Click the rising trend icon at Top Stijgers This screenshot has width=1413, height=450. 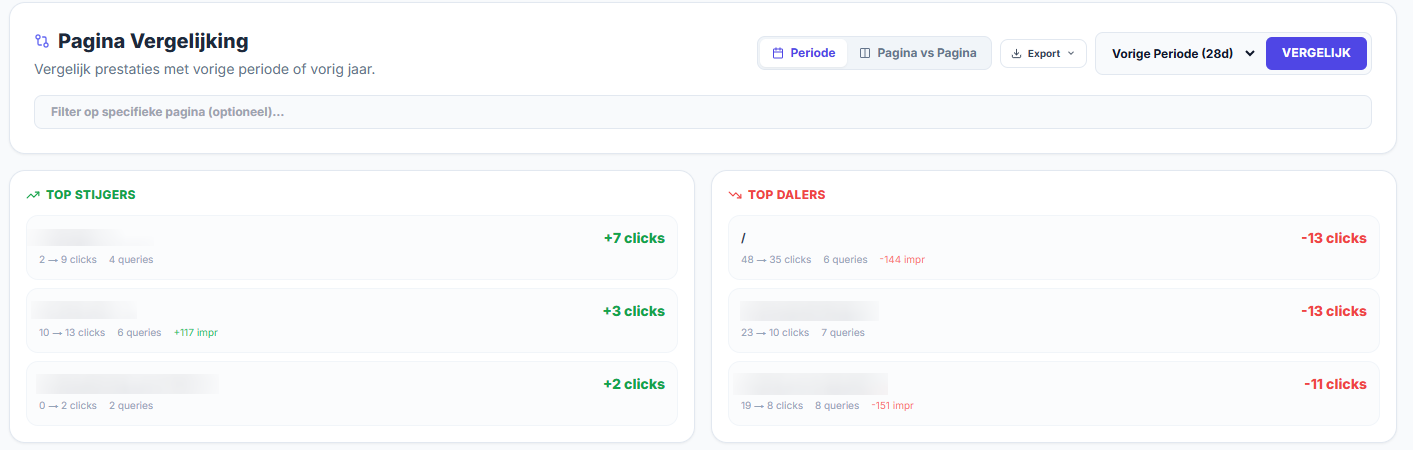tap(33, 195)
